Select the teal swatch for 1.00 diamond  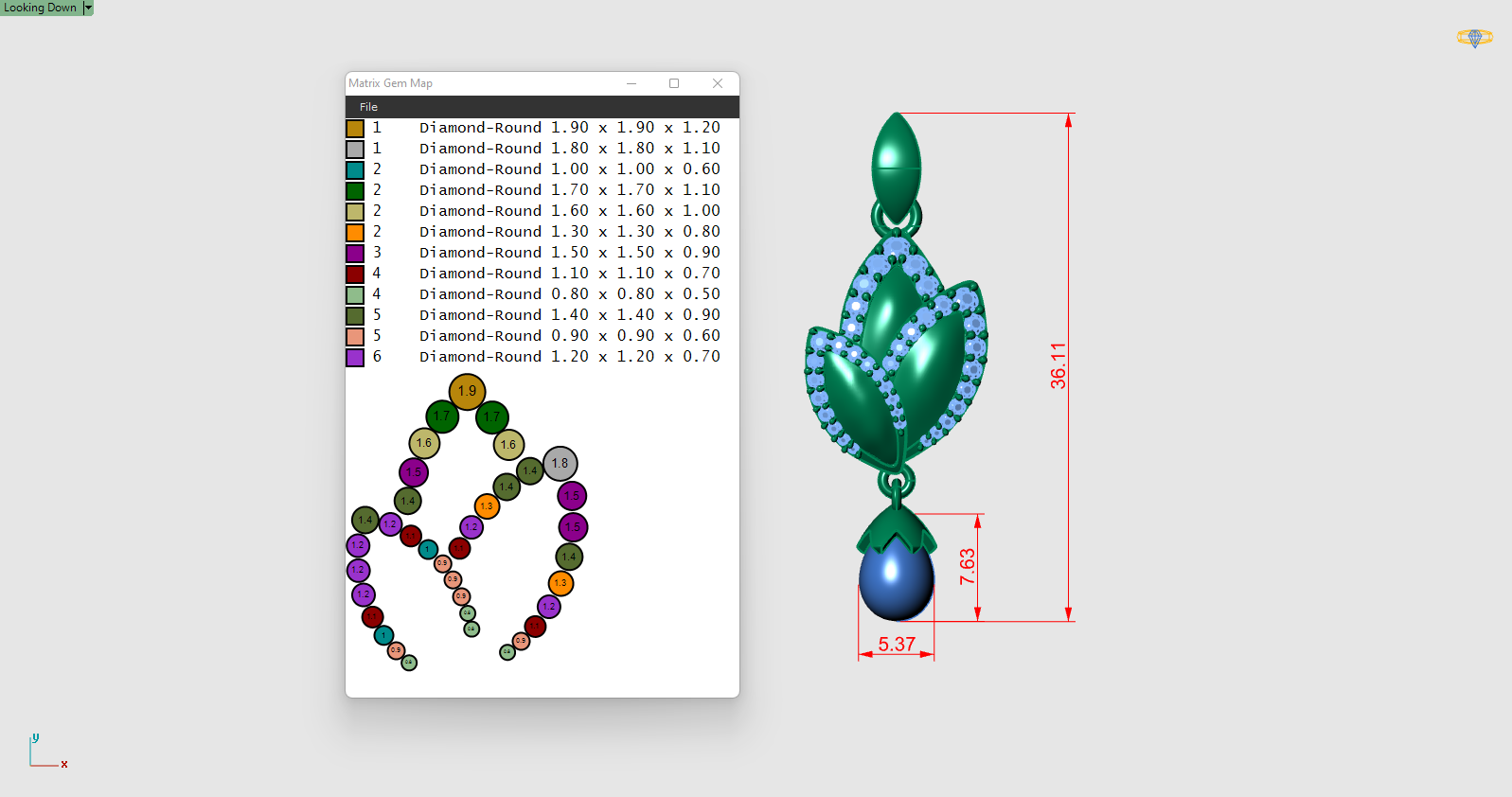coord(355,170)
